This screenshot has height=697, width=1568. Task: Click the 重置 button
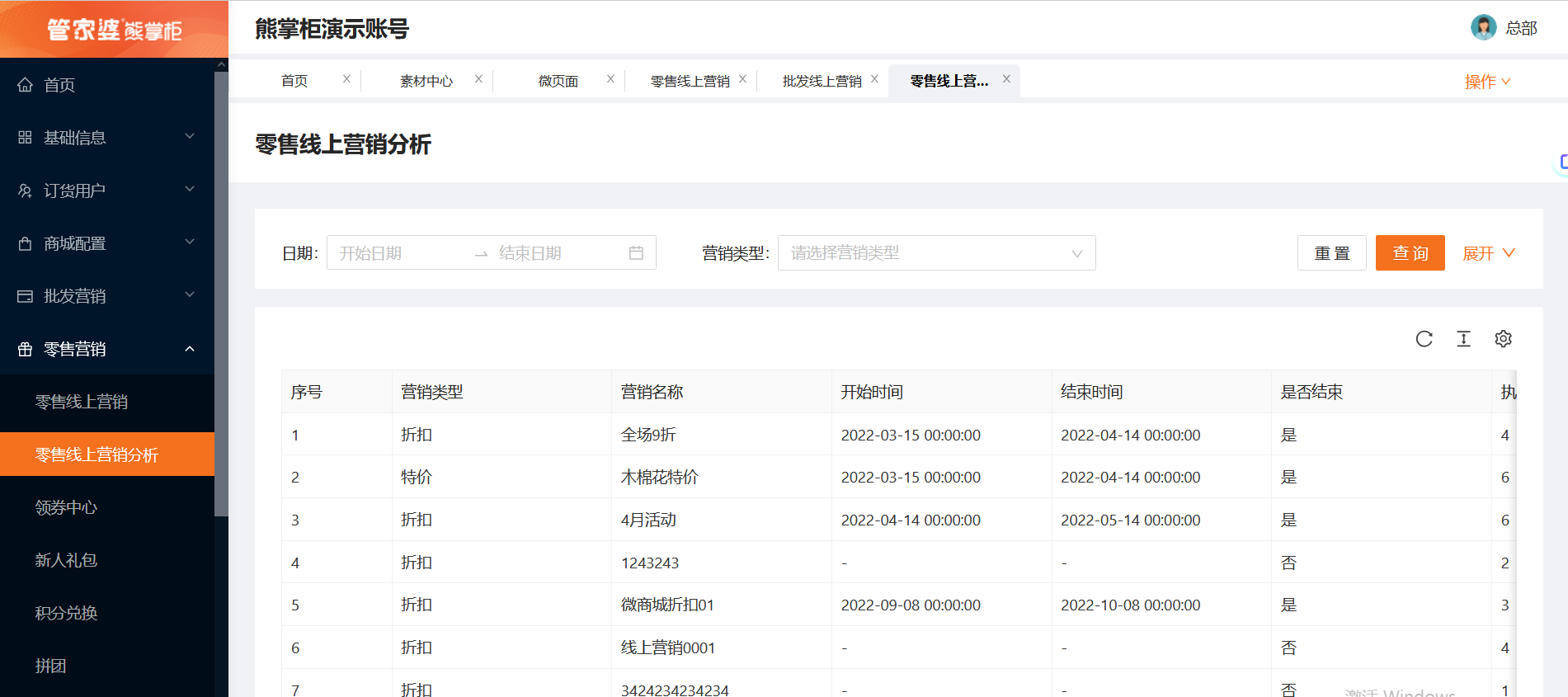1331,253
